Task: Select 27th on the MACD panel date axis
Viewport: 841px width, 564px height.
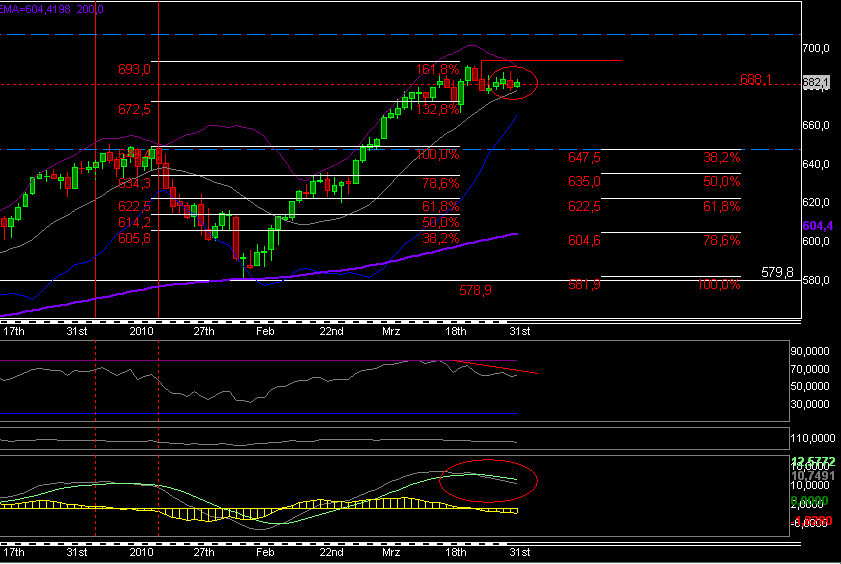Action: (x=204, y=552)
